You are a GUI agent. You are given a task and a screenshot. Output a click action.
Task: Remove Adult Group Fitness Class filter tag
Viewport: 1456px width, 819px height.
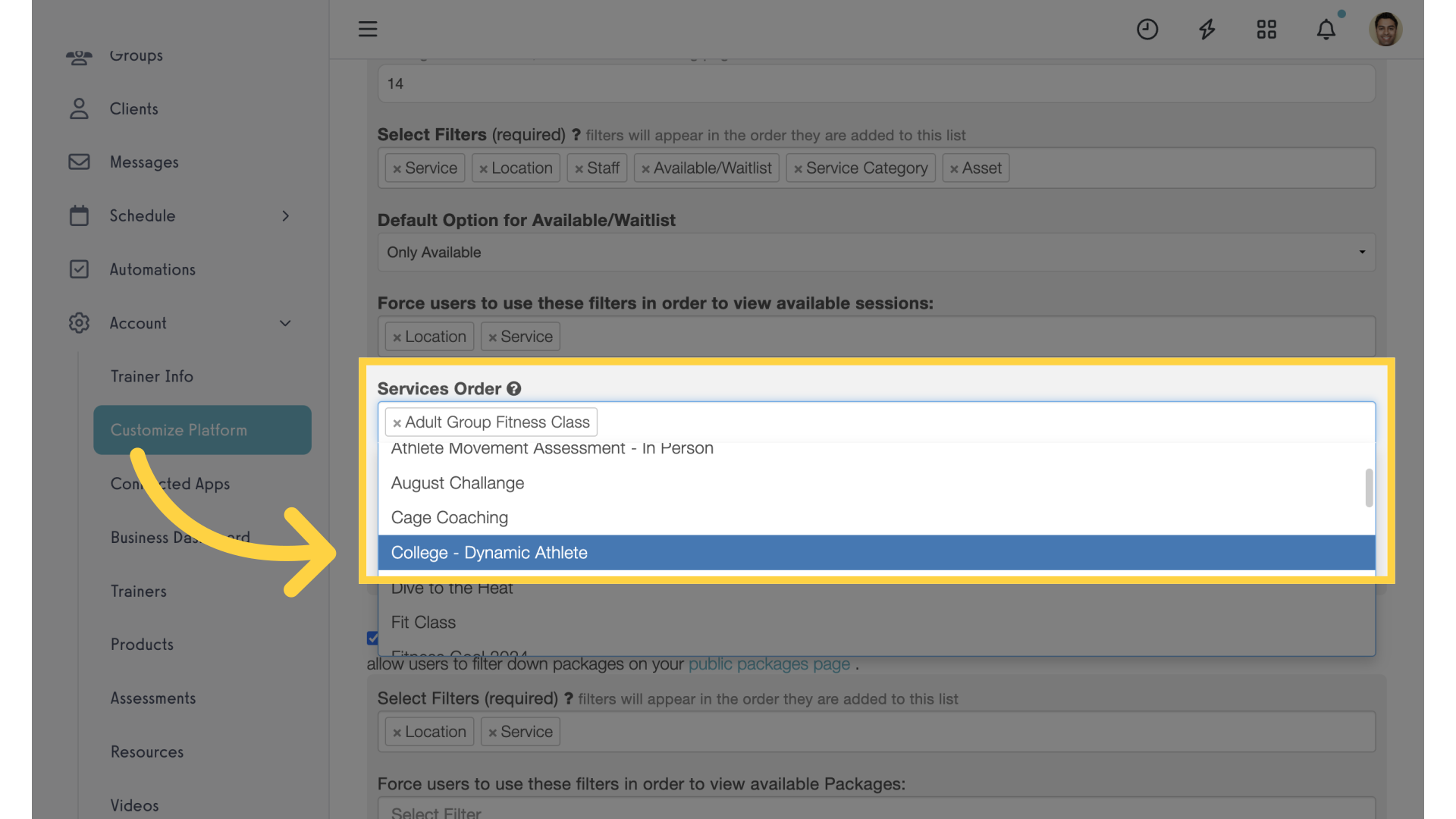pyautogui.click(x=396, y=421)
